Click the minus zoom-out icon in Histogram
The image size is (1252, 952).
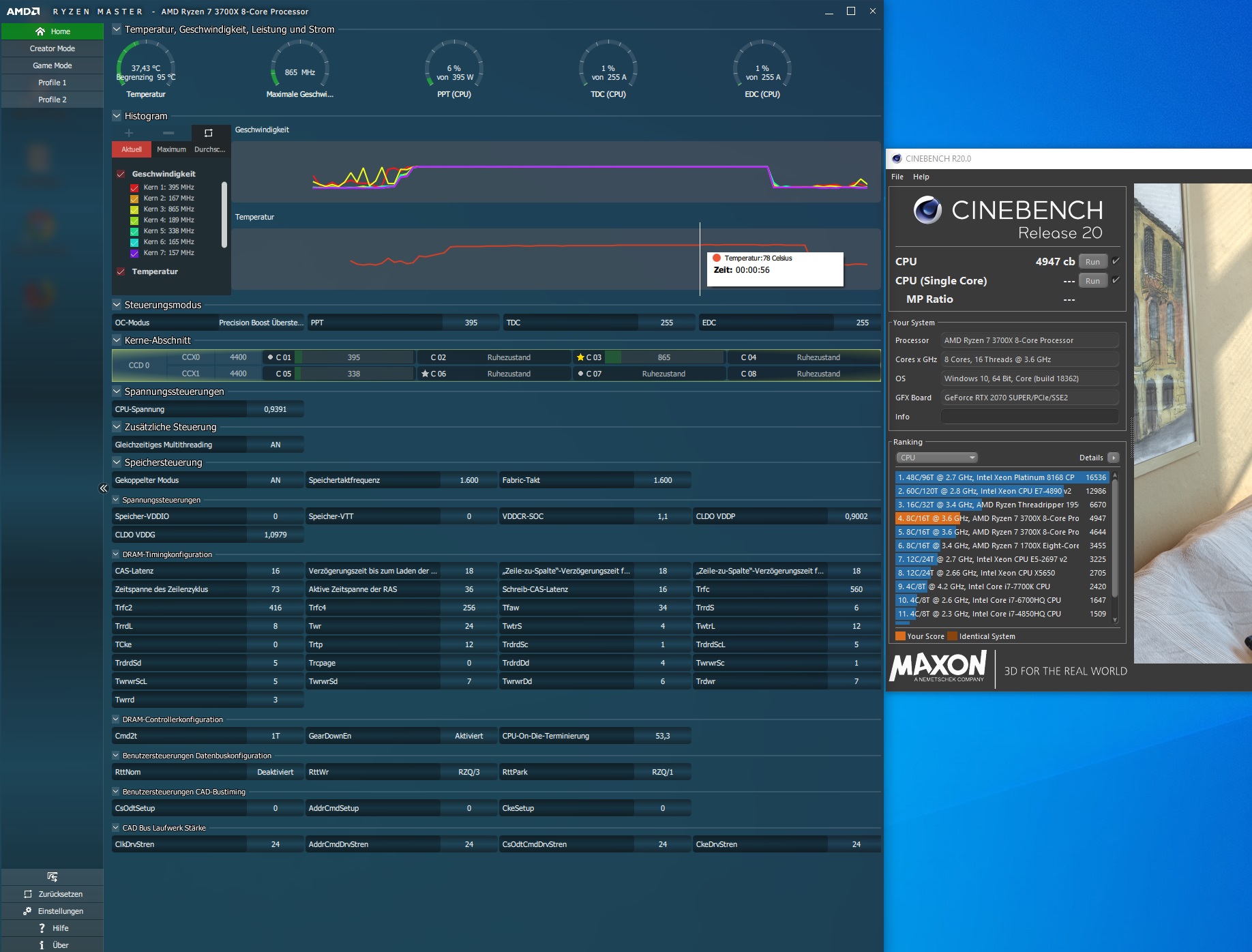click(x=168, y=133)
